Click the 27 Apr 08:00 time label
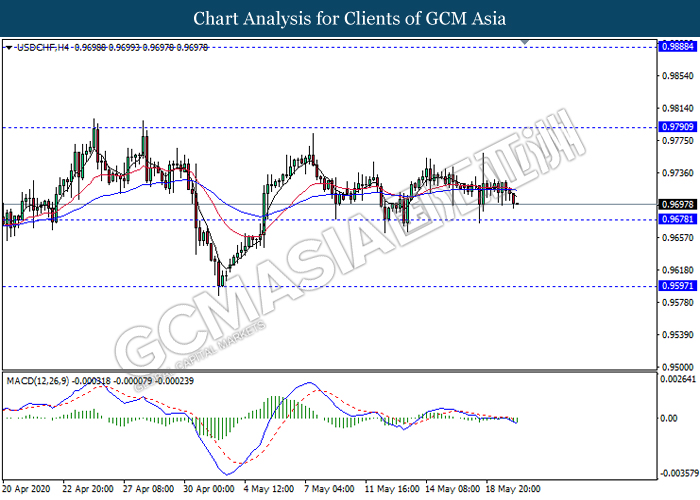The height and width of the screenshot is (500, 700). (148, 489)
